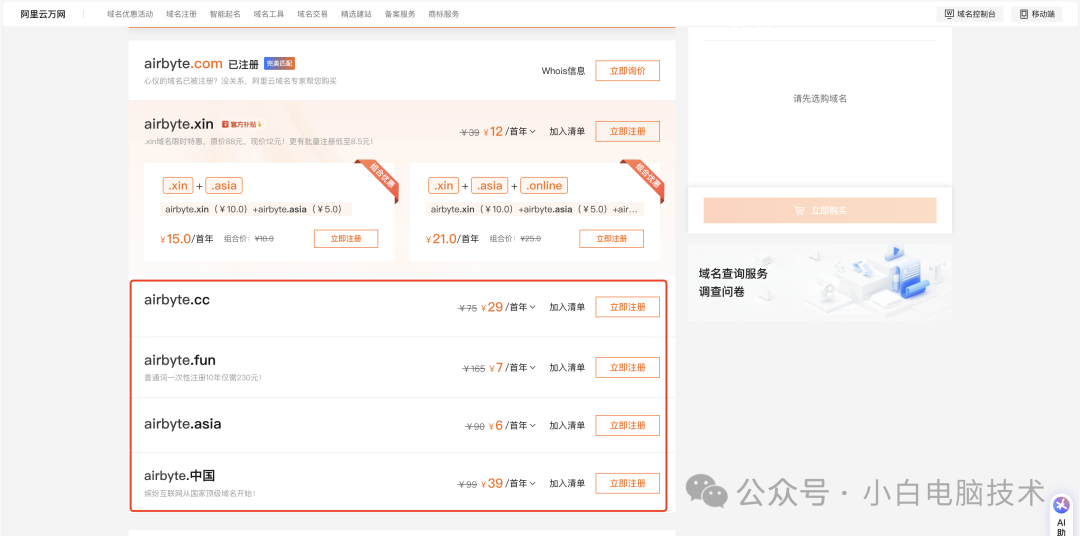
Task: Open the 智能起名 menu item
Action: click(x=225, y=14)
